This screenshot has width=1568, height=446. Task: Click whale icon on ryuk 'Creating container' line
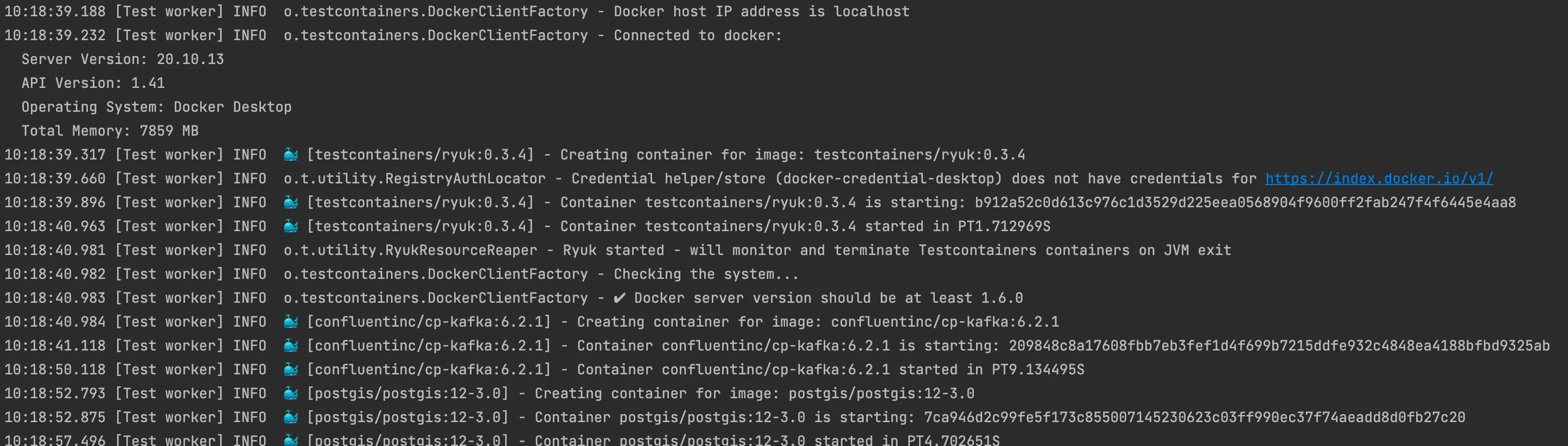(291, 155)
